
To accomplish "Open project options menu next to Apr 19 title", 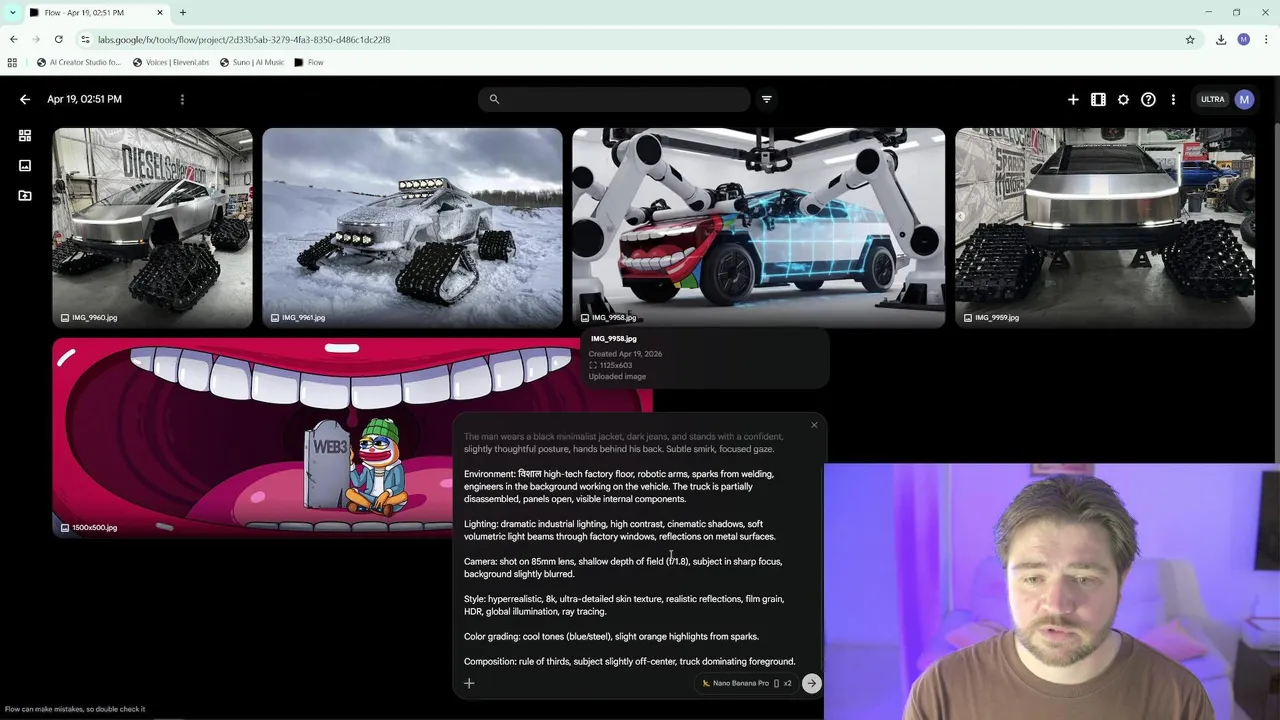I will 182,99.
